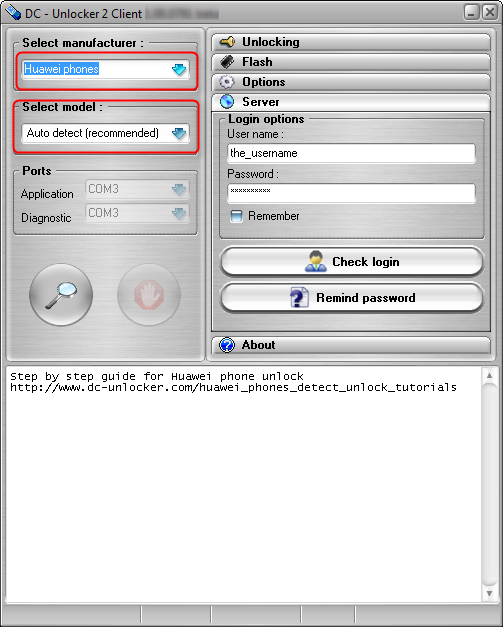Click the gear icon beside Options
Image resolution: width=503 pixels, height=627 pixels.
227,82
